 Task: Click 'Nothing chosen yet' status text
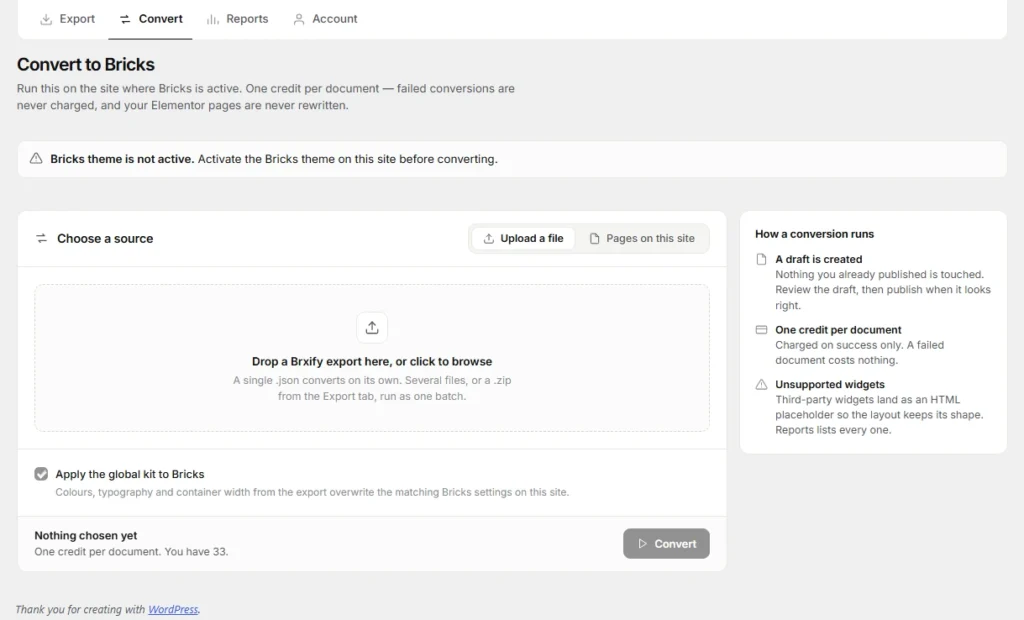86,535
